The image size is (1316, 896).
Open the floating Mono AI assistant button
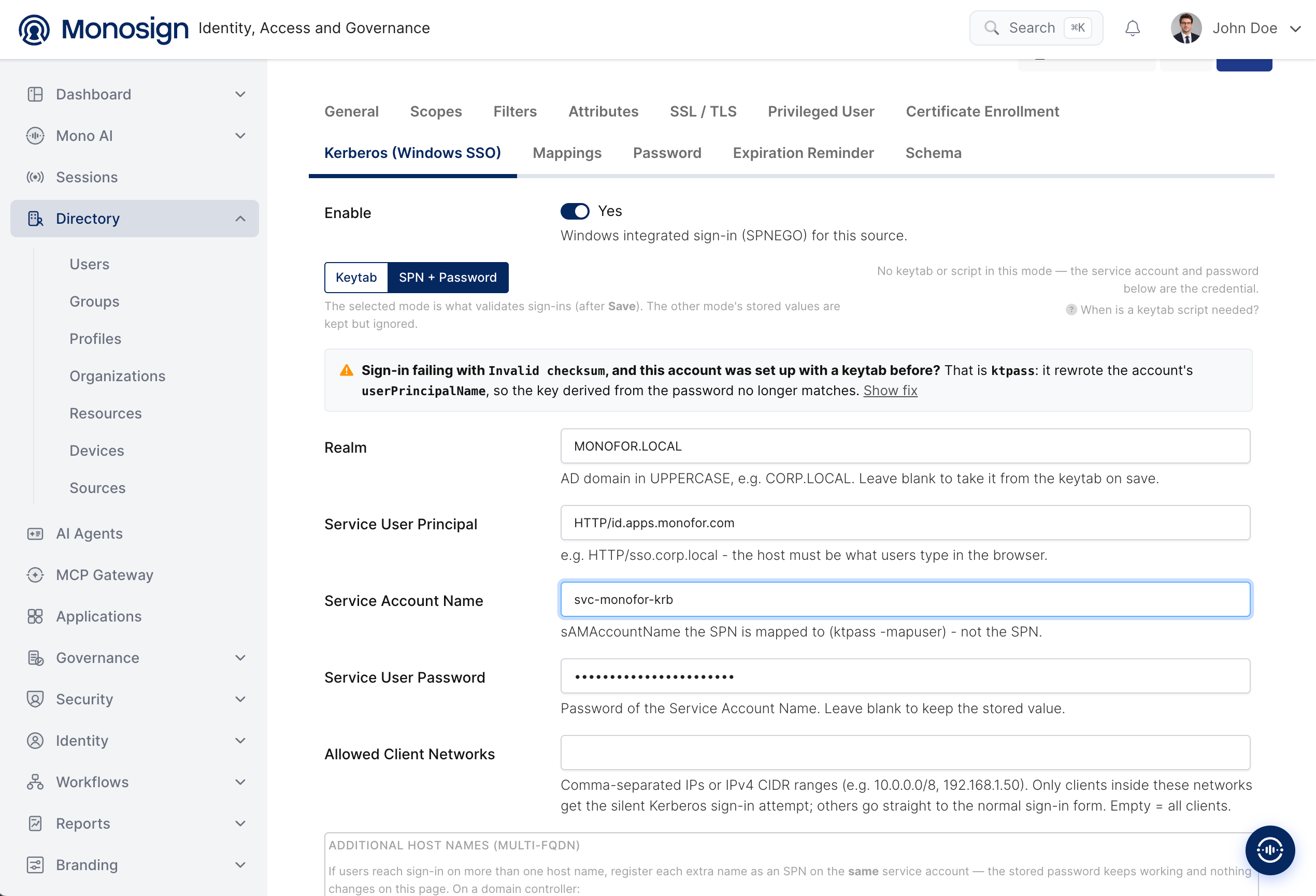click(1269, 849)
